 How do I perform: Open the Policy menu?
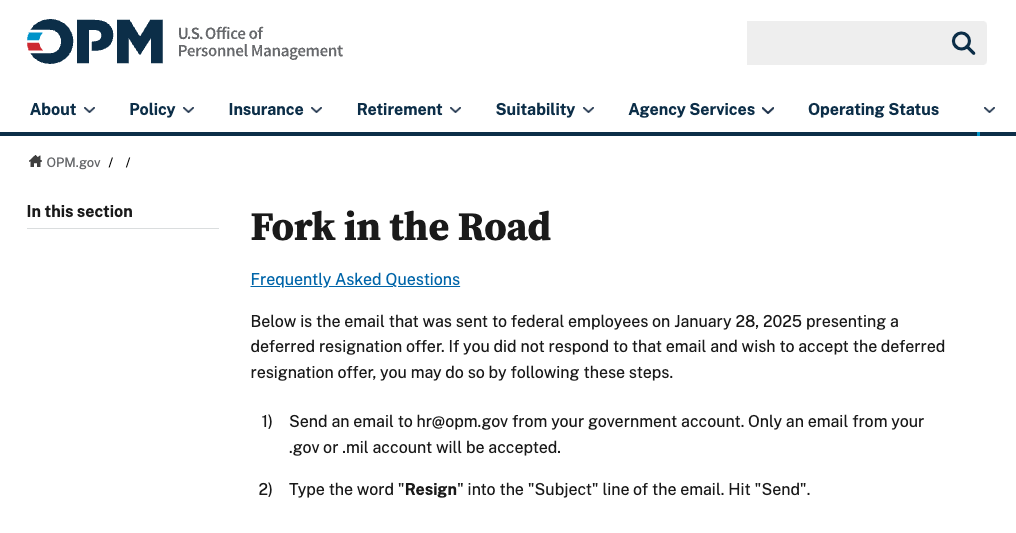[x=152, y=110]
